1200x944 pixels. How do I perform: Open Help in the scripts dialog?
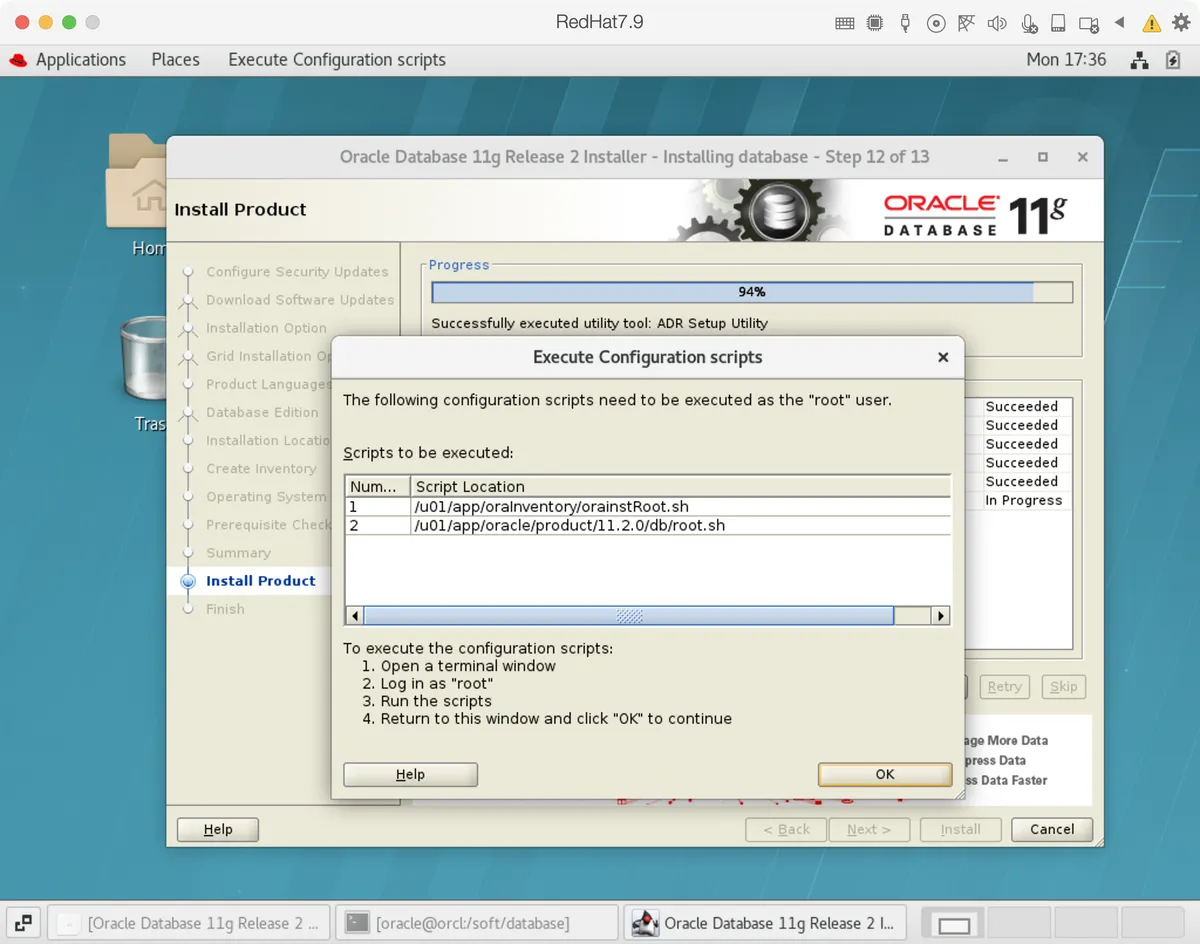coord(410,773)
